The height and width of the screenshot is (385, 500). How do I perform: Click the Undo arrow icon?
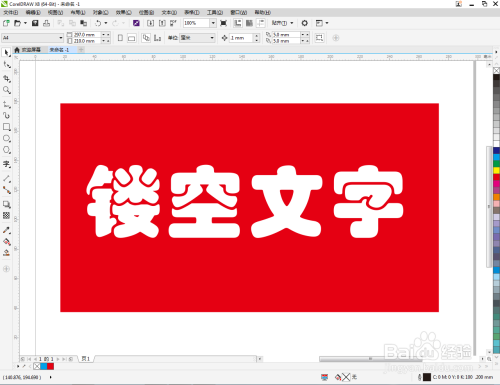tap(98, 23)
